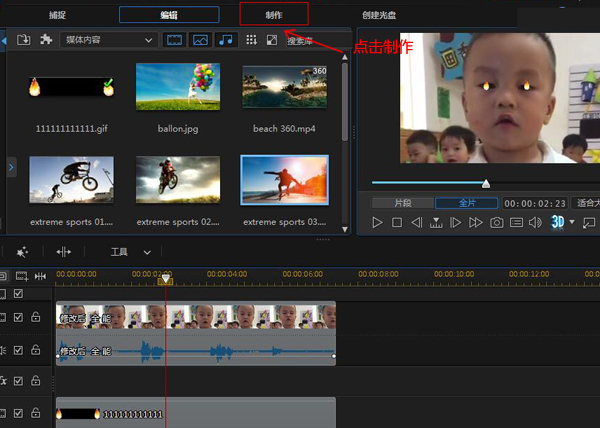Select 全片 (Movie) preview mode
The height and width of the screenshot is (428, 600).
click(x=467, y=203)
